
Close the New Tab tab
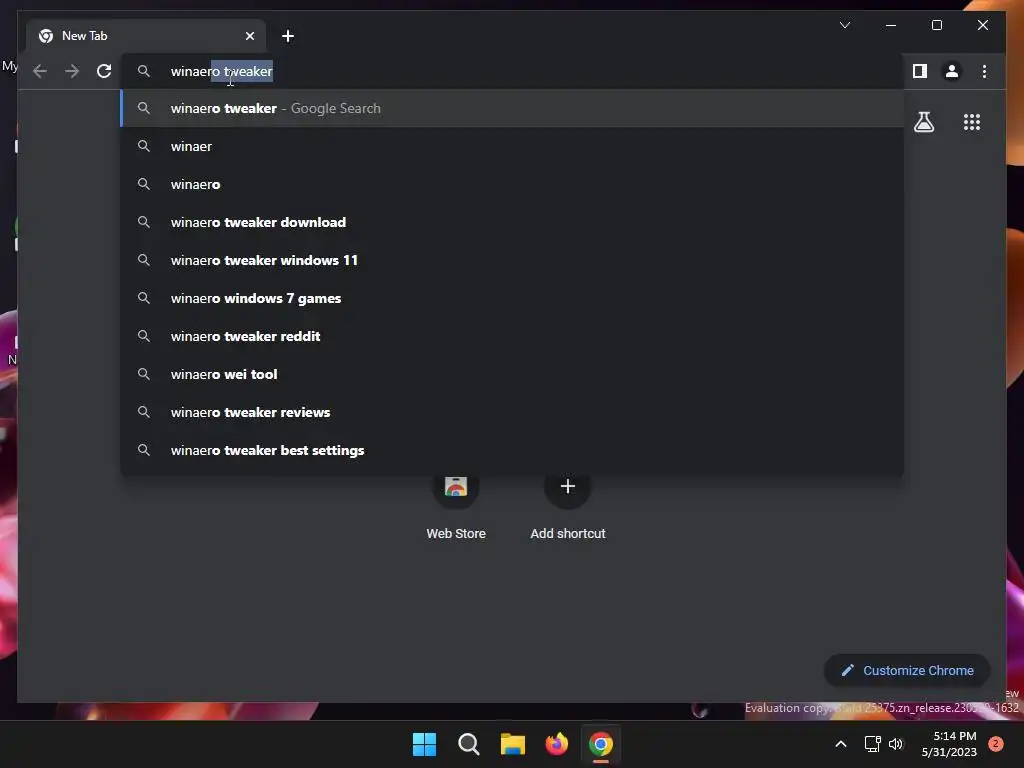[249, 36]
